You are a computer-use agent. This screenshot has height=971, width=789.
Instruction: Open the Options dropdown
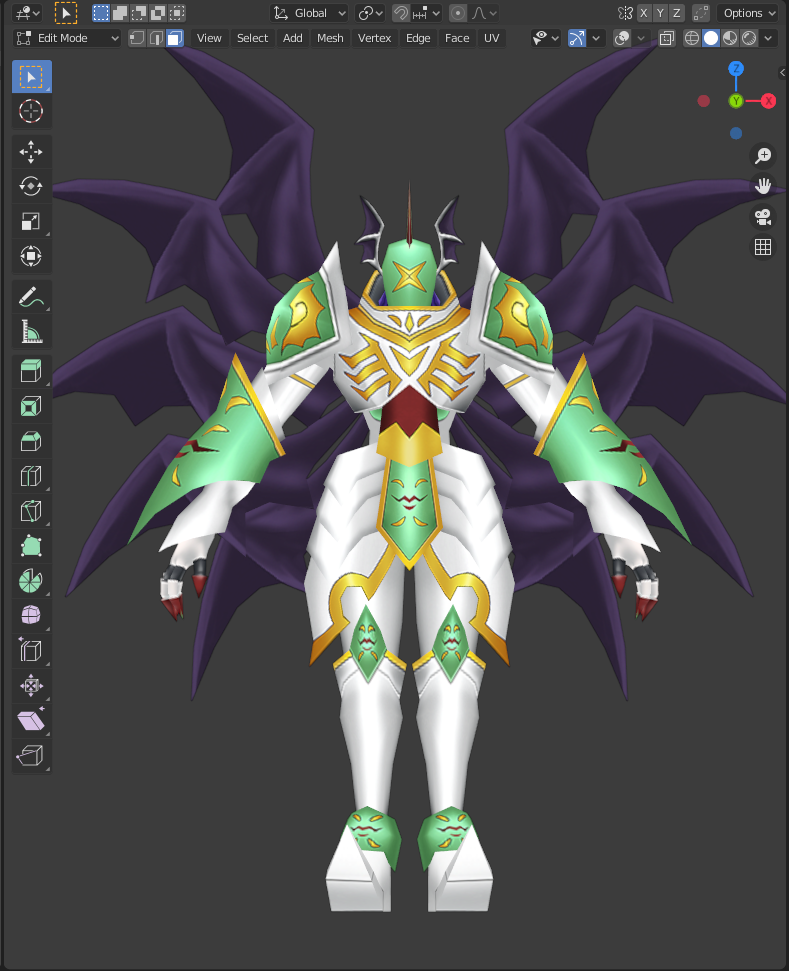[748, 13]
